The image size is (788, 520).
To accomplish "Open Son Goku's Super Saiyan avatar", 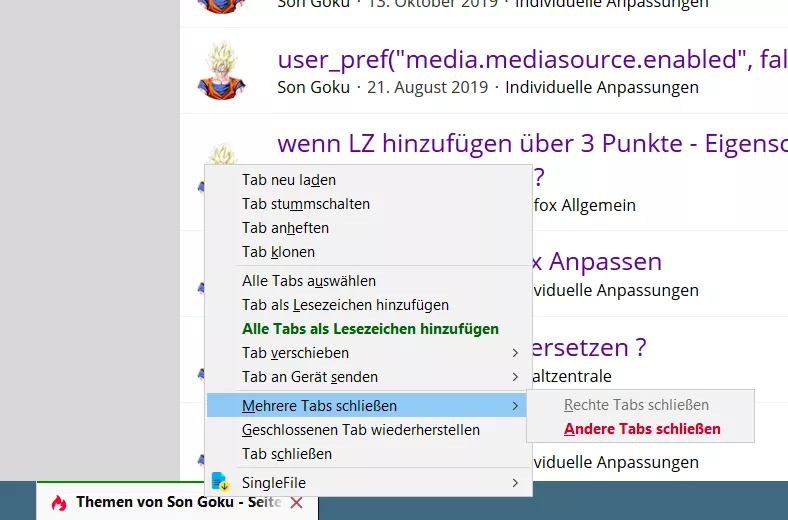I will coord(222,70).
